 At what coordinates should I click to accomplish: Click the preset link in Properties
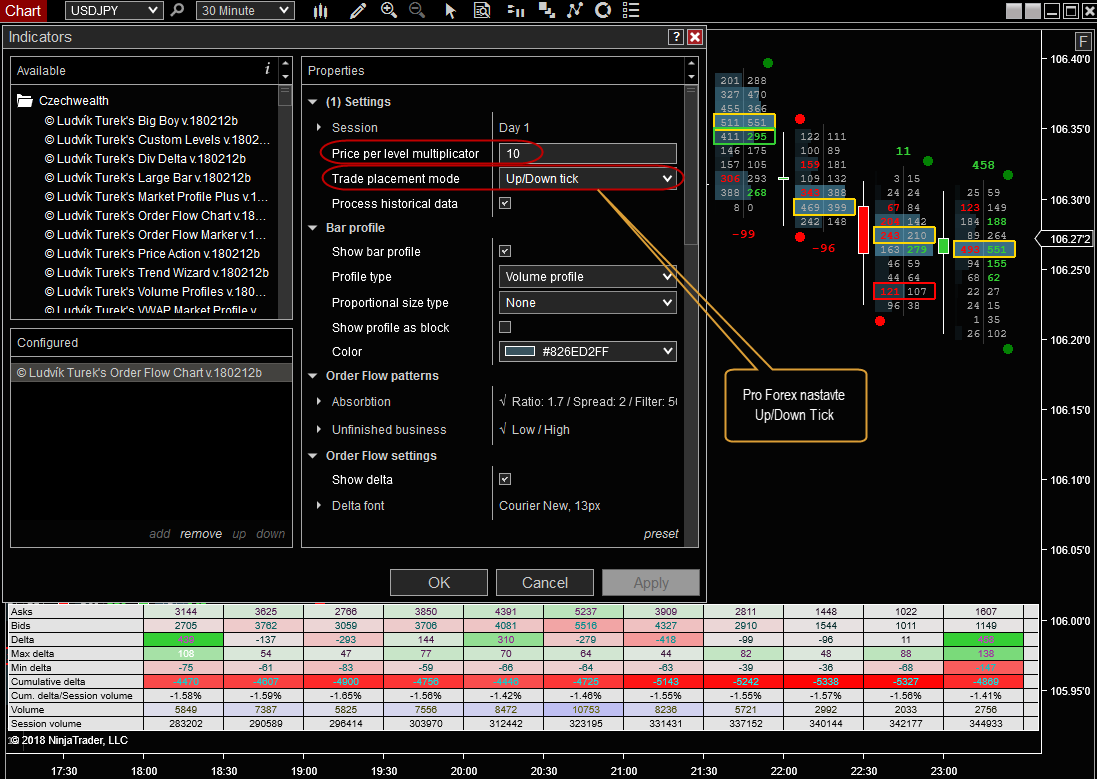(x=661, y=533)
